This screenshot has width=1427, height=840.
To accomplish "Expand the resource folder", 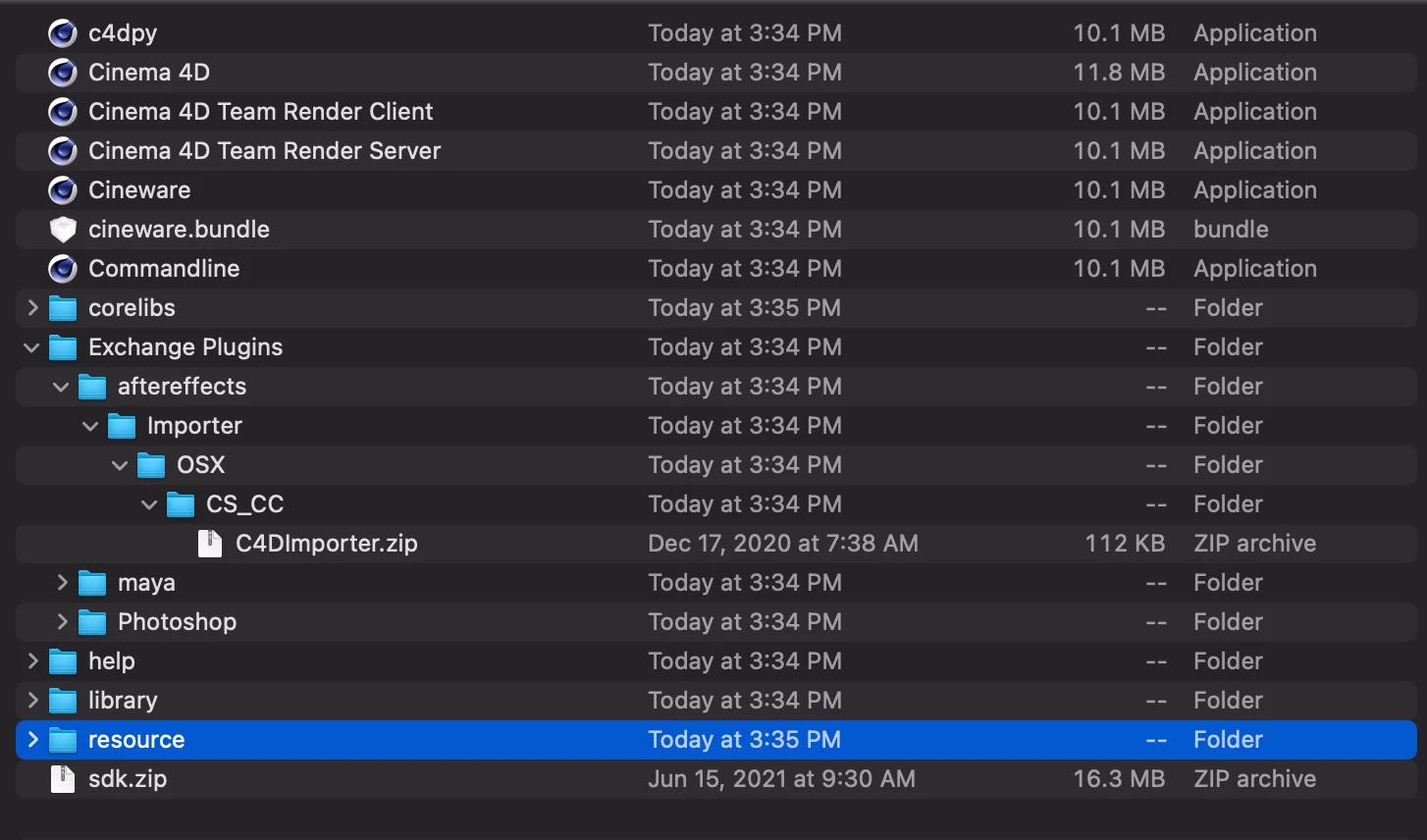I will (x=32, y=740).
